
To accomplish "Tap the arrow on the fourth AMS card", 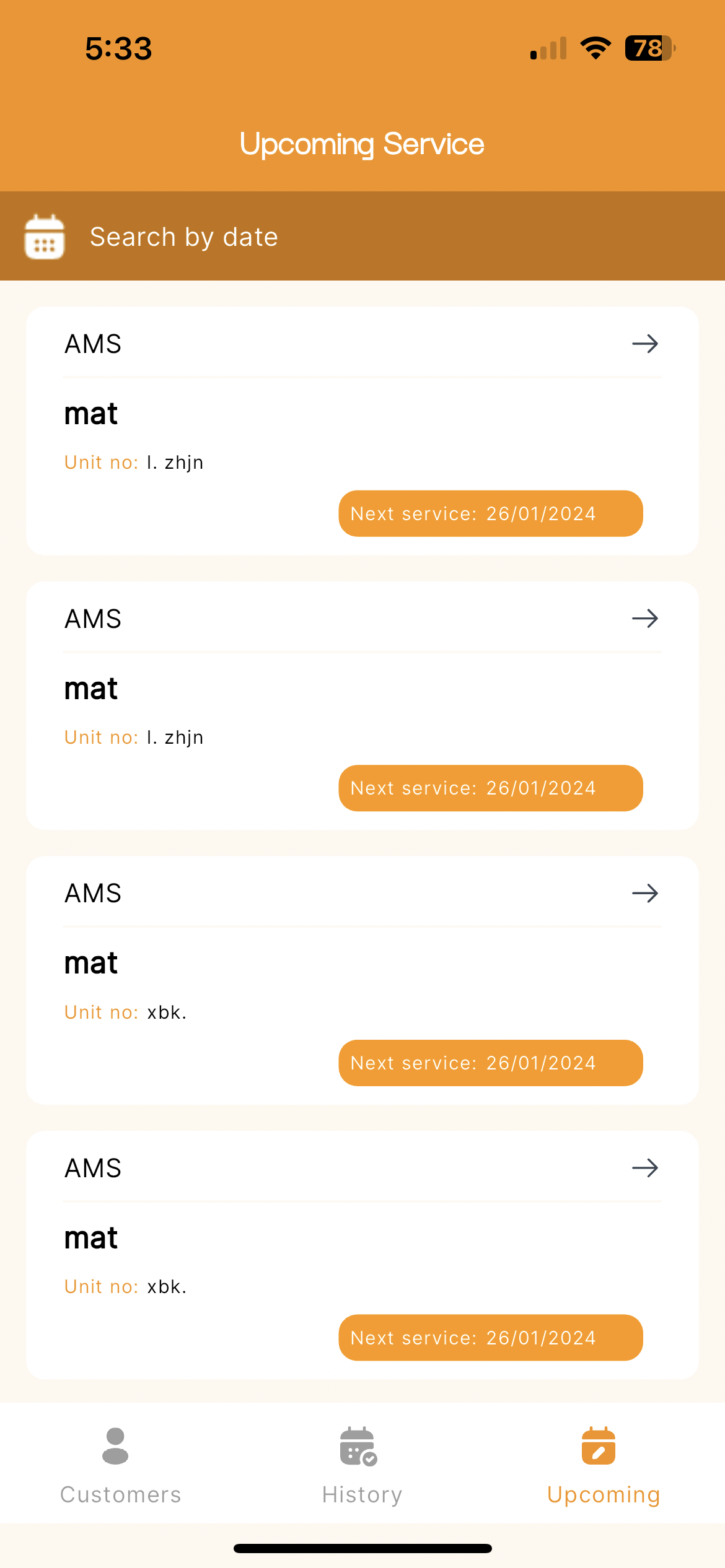I will (644, 1168).
